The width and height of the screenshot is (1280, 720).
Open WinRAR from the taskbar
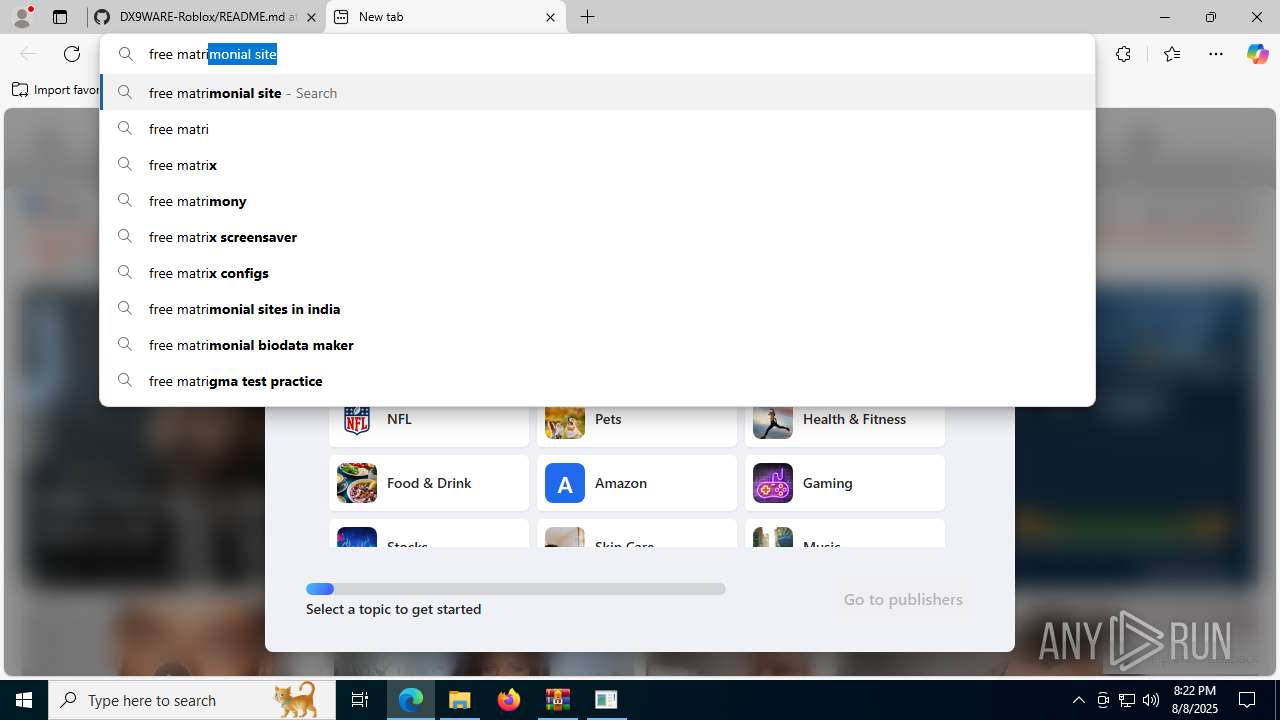[x=557, y=700]
